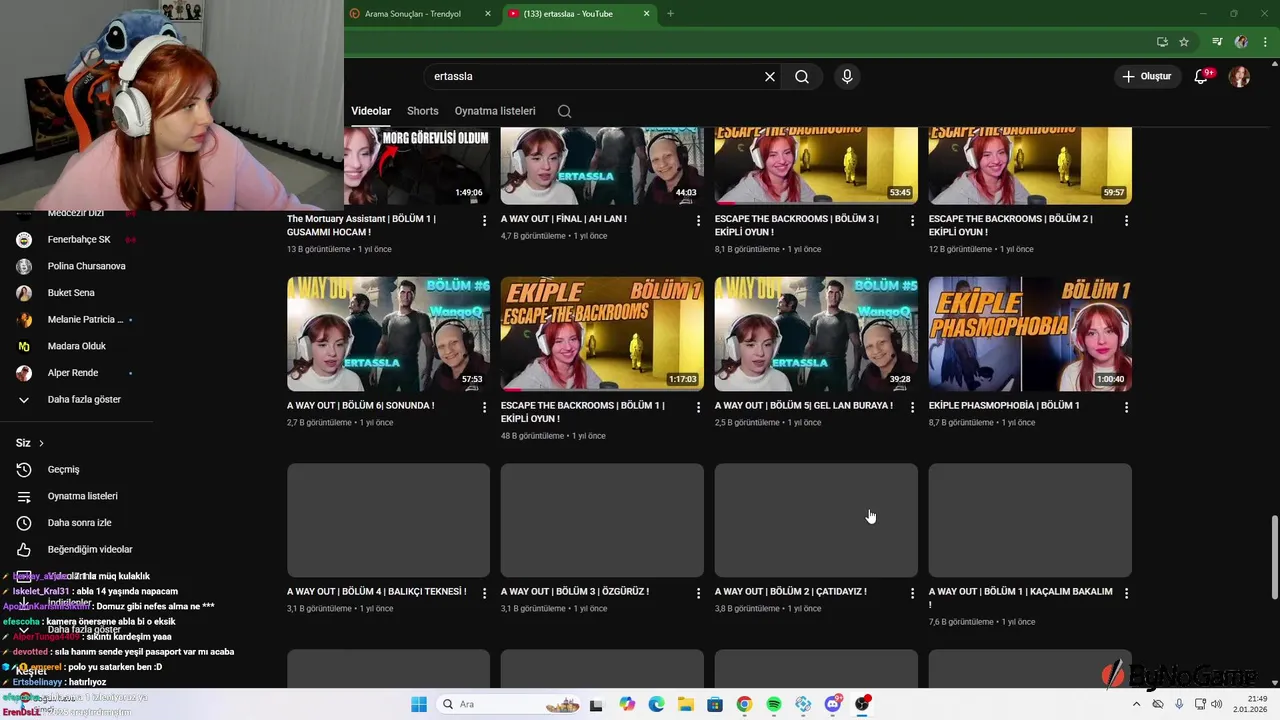Click the page vertical scrollbar thumb
This screenshot has height=720, width=1280.
(1274, 556)
